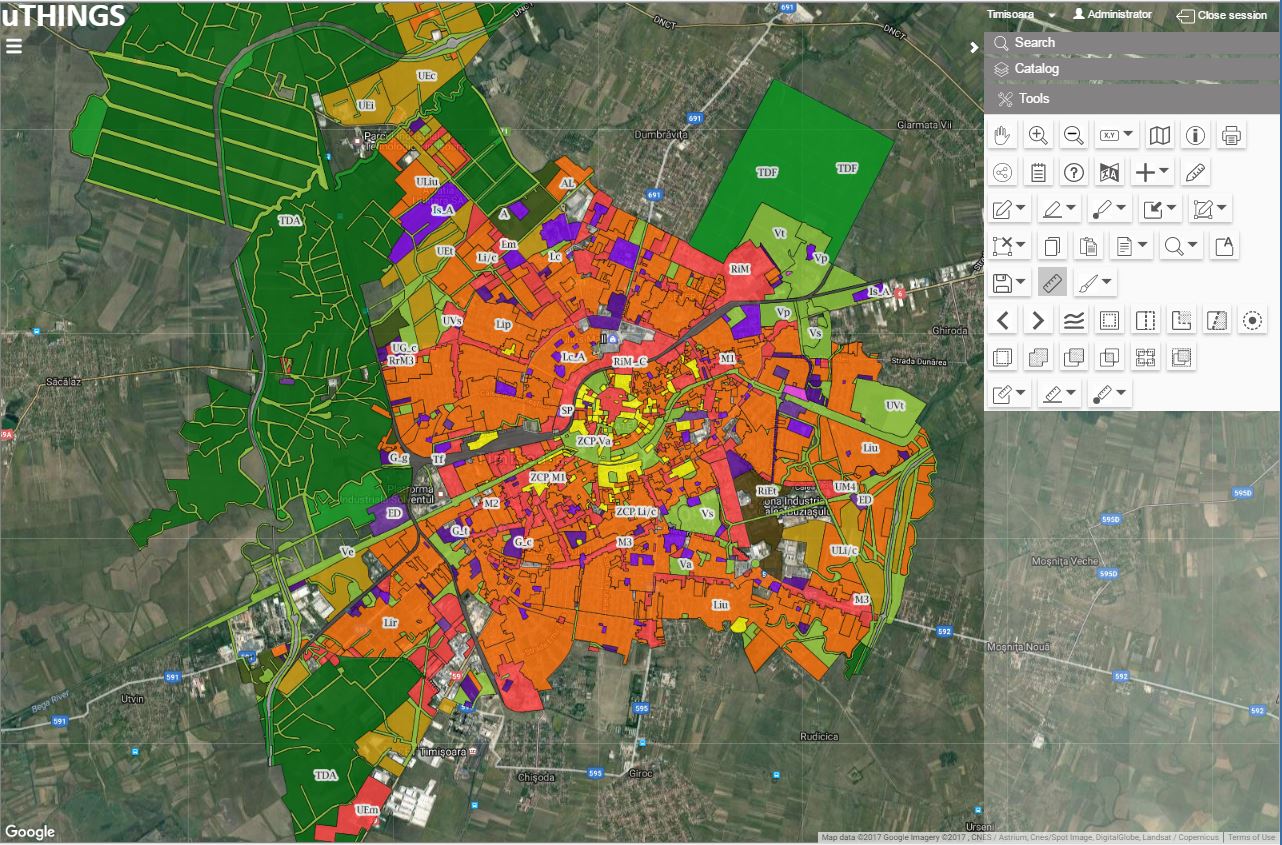Click the Copy features icon
This screenshot has width=1282, height=845.
[1051, 246]
